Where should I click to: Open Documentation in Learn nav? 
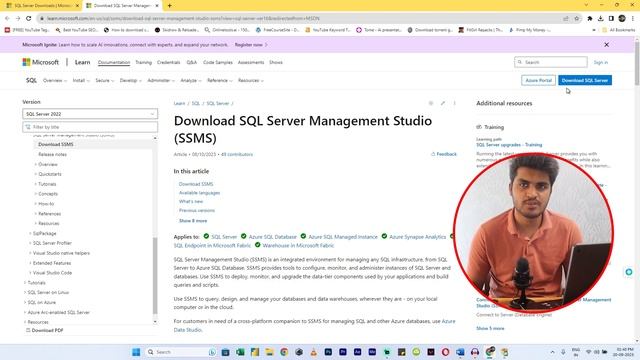114,62
